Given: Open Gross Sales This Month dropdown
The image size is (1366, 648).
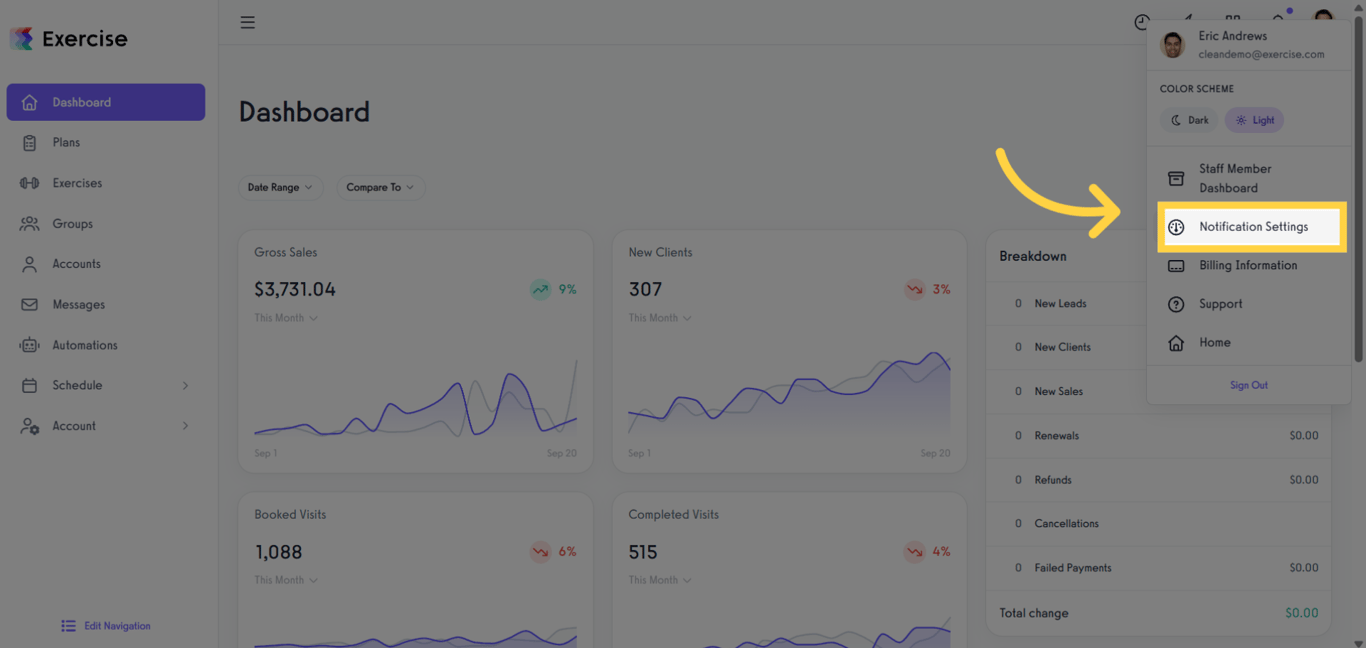Looking at the screenshot, I should [x=286, y=318].
